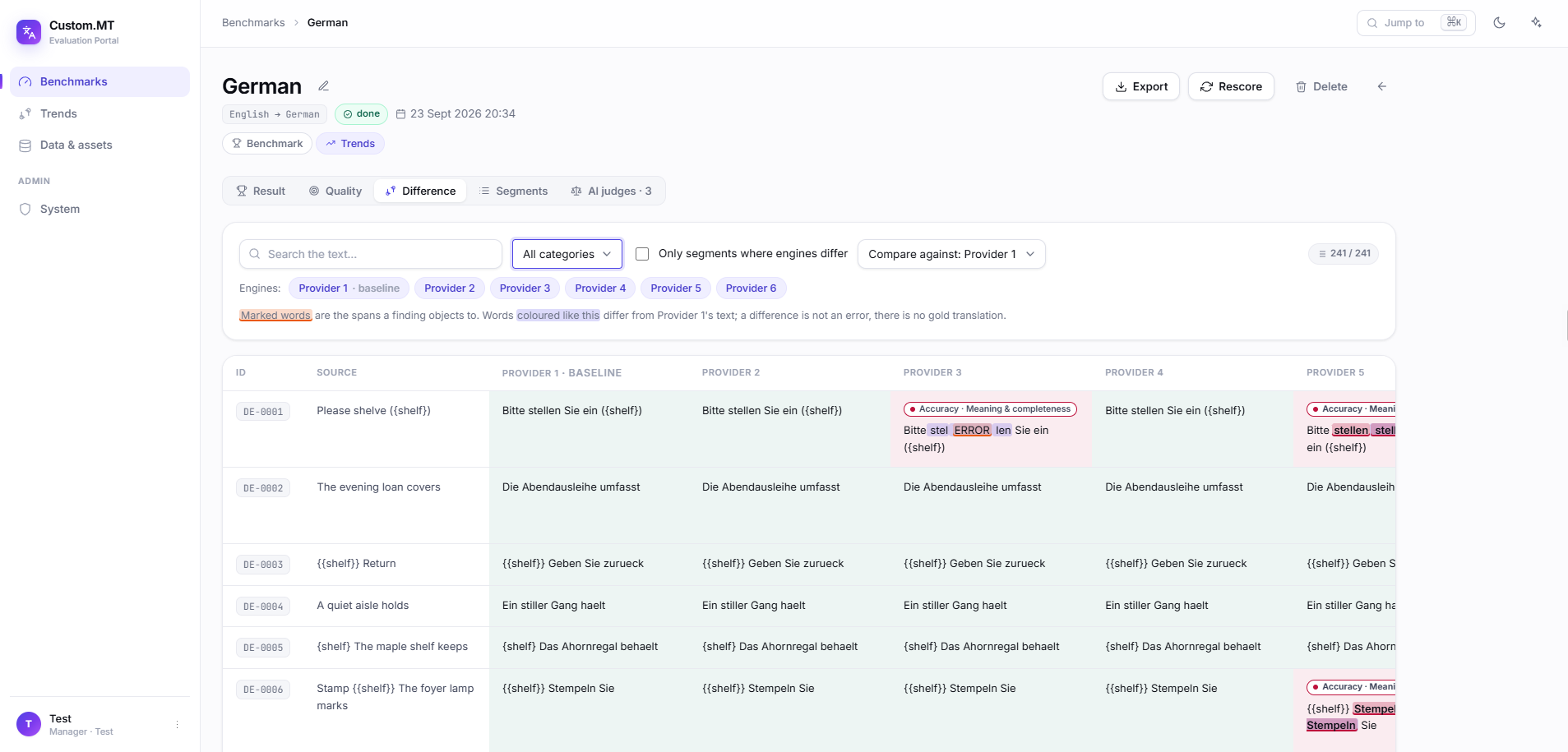Image resolution: width=1568 pixels, height=752 pixels.
Task: Click the ERROR marked word in DE-0001
Action: tap(972, 431)
